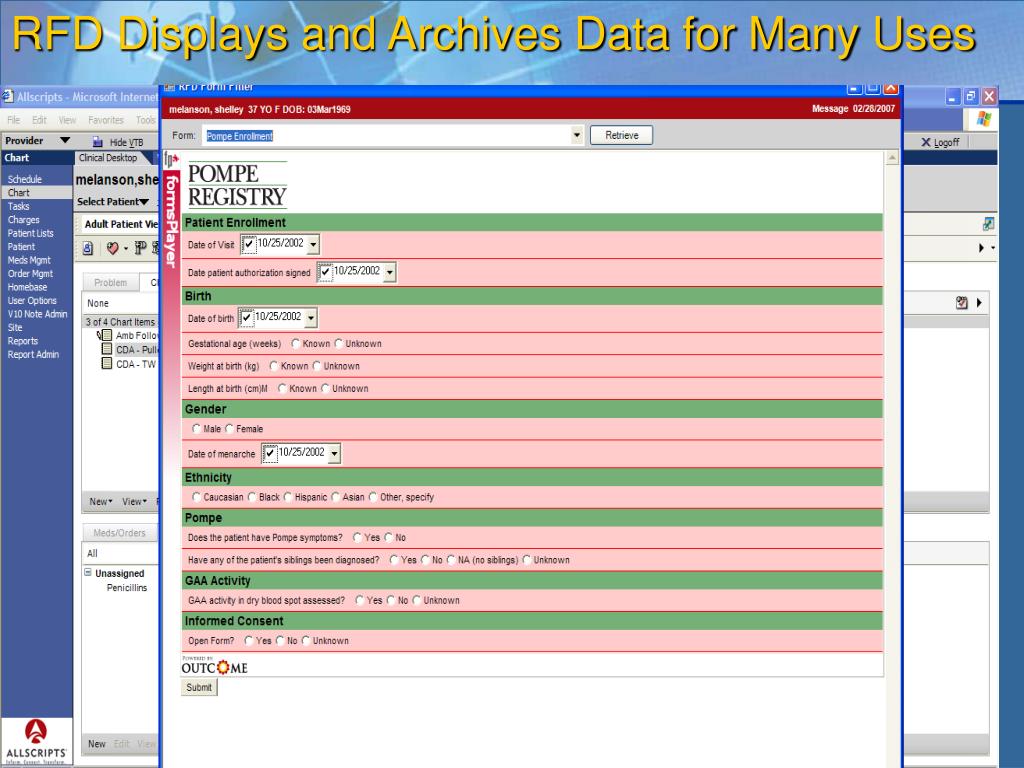Click the right arrow next to the checklist icon

pos(979,302)
